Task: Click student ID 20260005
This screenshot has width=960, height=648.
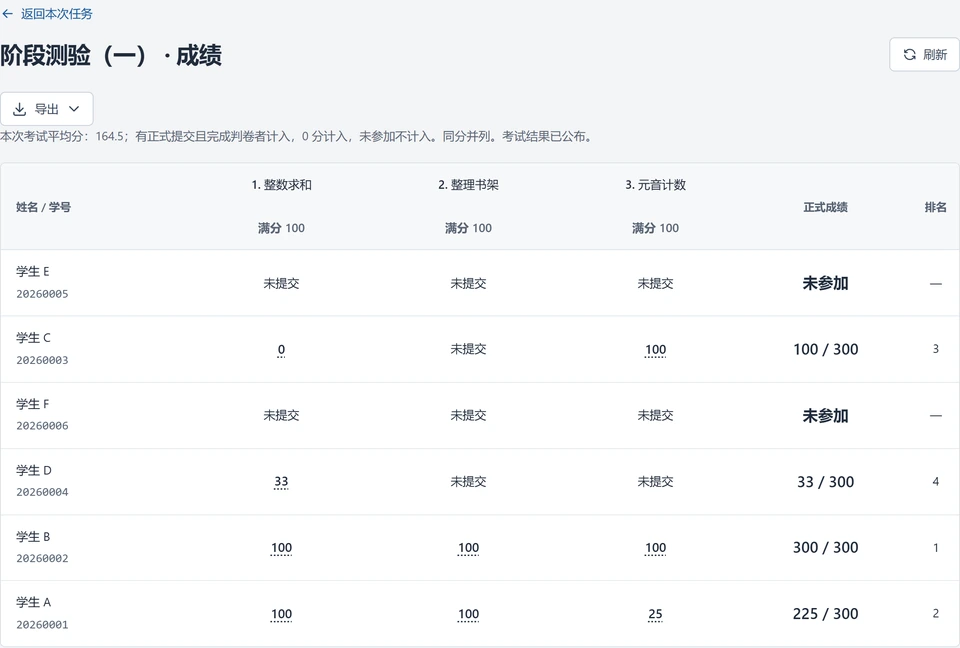Action: (x=42, y=294)
